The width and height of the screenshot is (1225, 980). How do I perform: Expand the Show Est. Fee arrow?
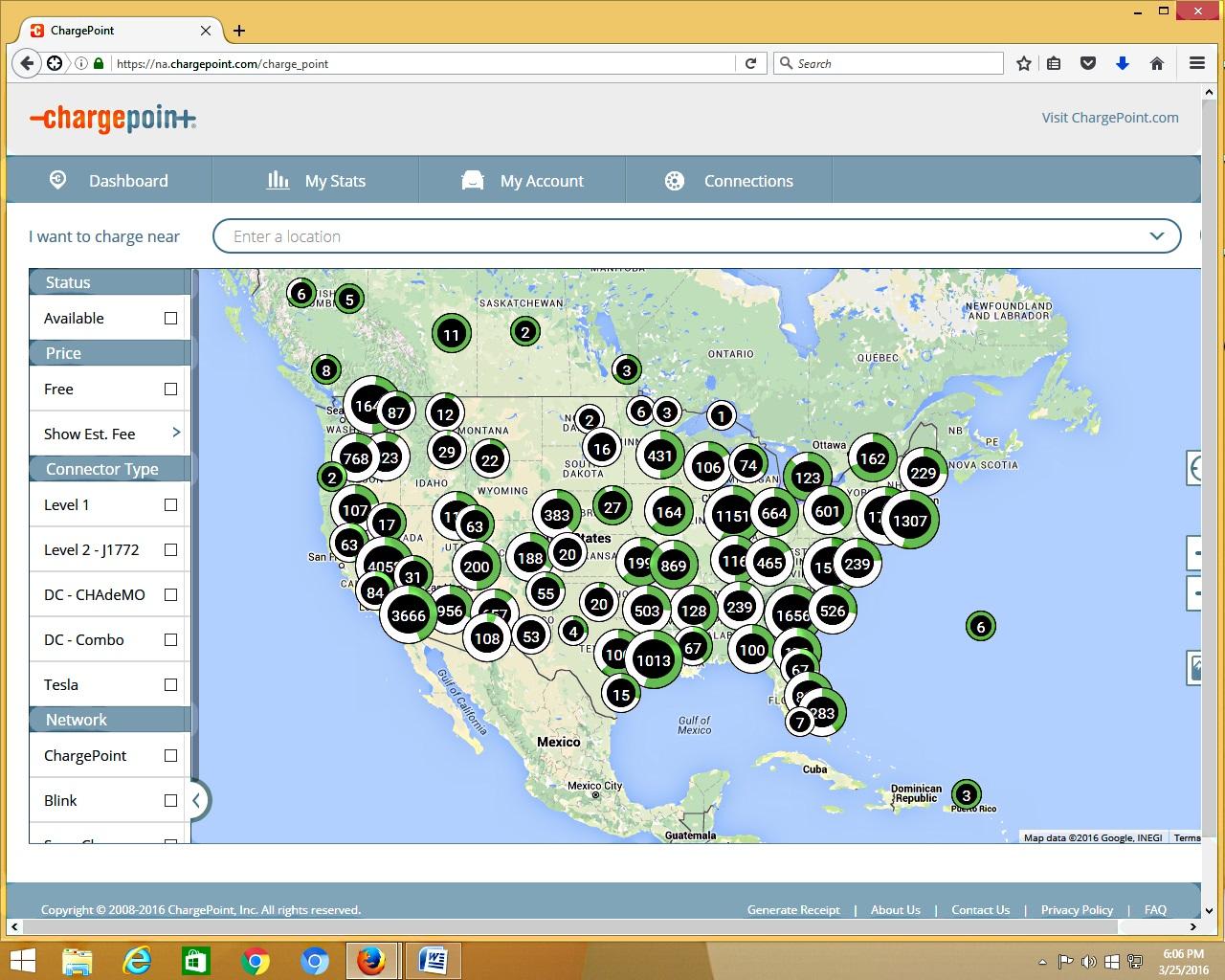point(176,433)
